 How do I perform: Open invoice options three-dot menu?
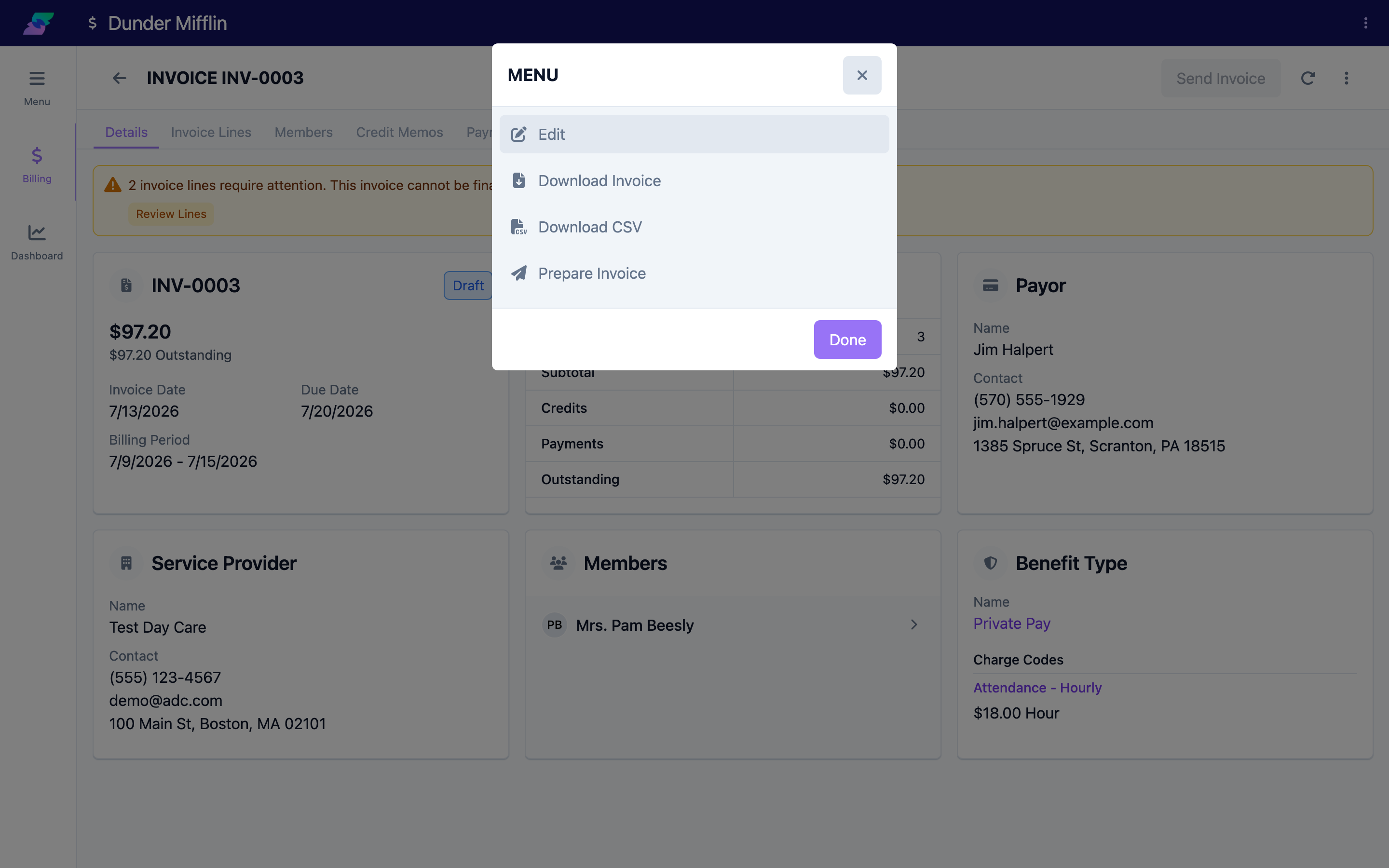click(x=1346, y=78)
